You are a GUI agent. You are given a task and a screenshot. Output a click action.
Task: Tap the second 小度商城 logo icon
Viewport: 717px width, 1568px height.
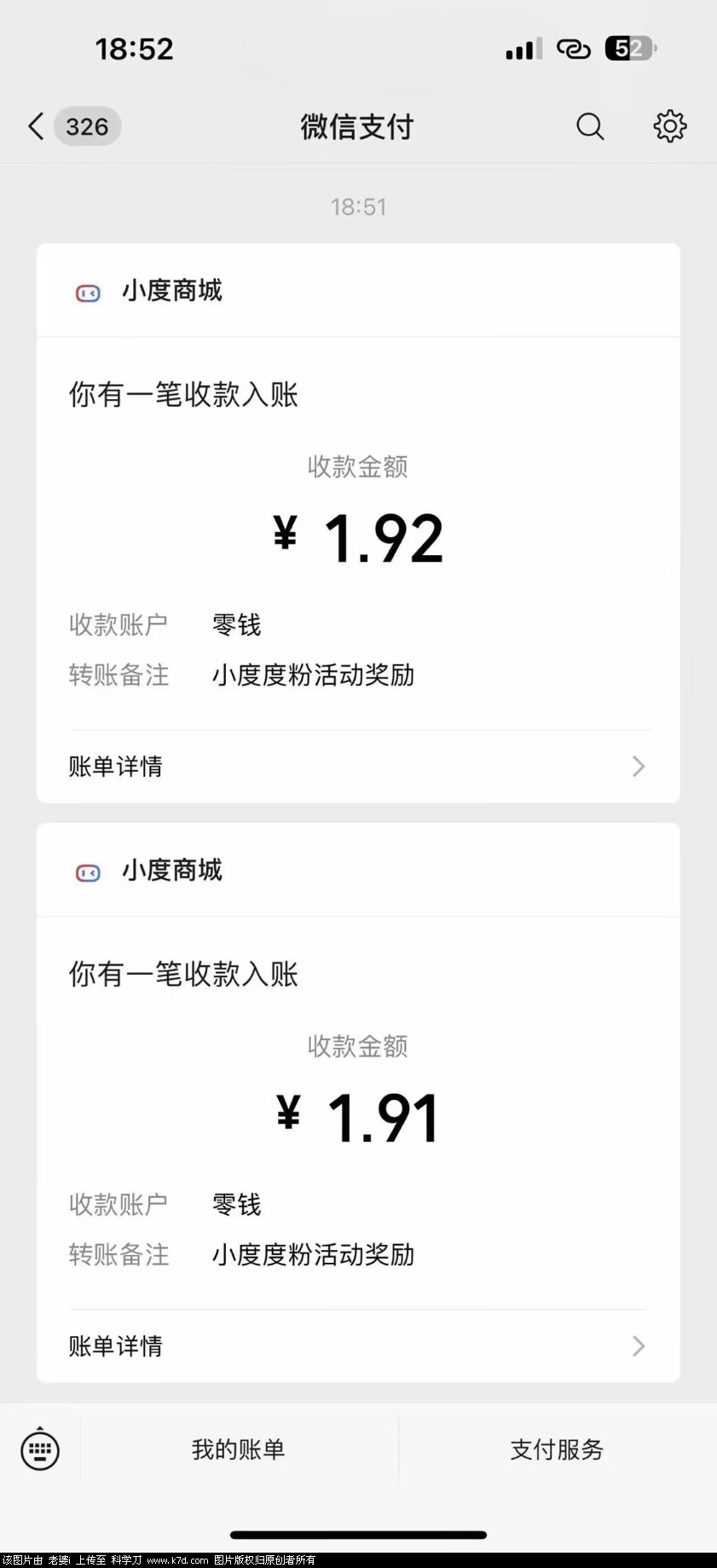pos(89,873)
